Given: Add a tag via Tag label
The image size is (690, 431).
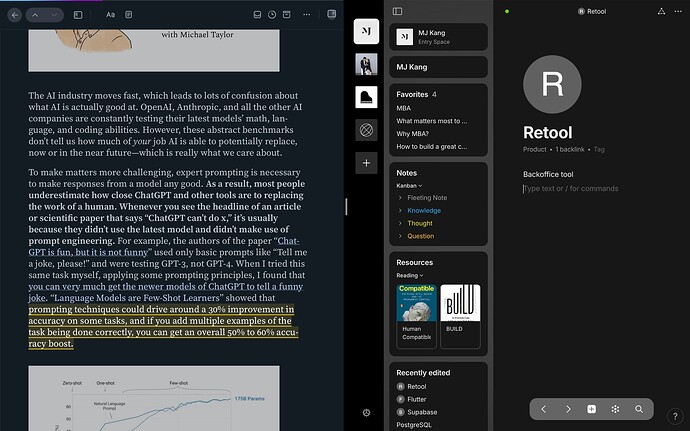Looking at the screenshot, I should 599,149.
